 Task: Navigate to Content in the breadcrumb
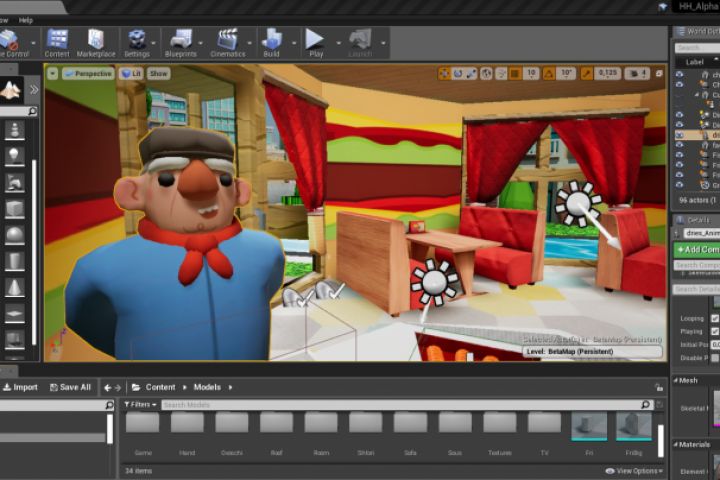coord(160,387)
